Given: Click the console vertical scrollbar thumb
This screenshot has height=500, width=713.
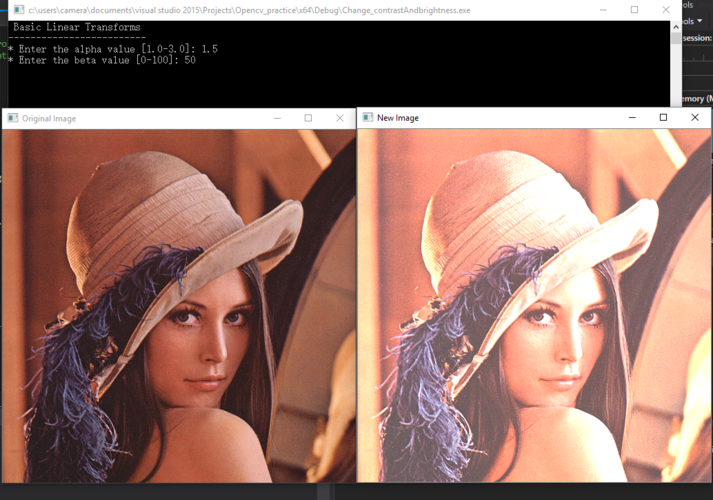Looking at the screenshot, I should (x=676, y=38).
